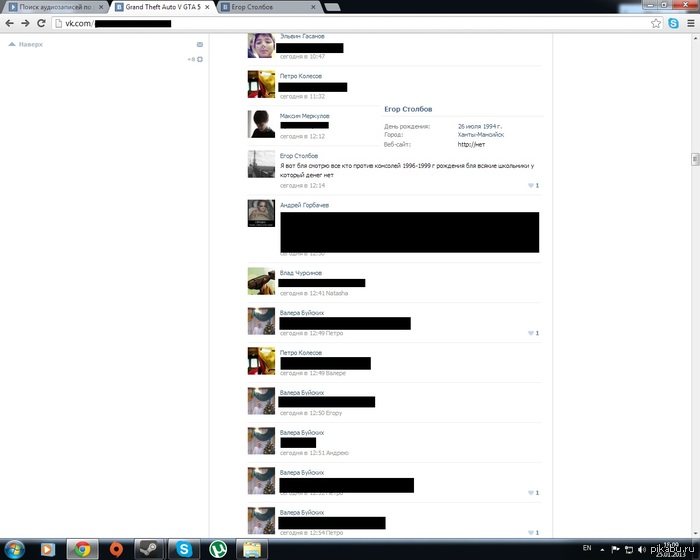The height and width of the screenshot is (560, 700).
Task: Click Максим Меркулов's avatar thumbnail
Action: (261, 124)
